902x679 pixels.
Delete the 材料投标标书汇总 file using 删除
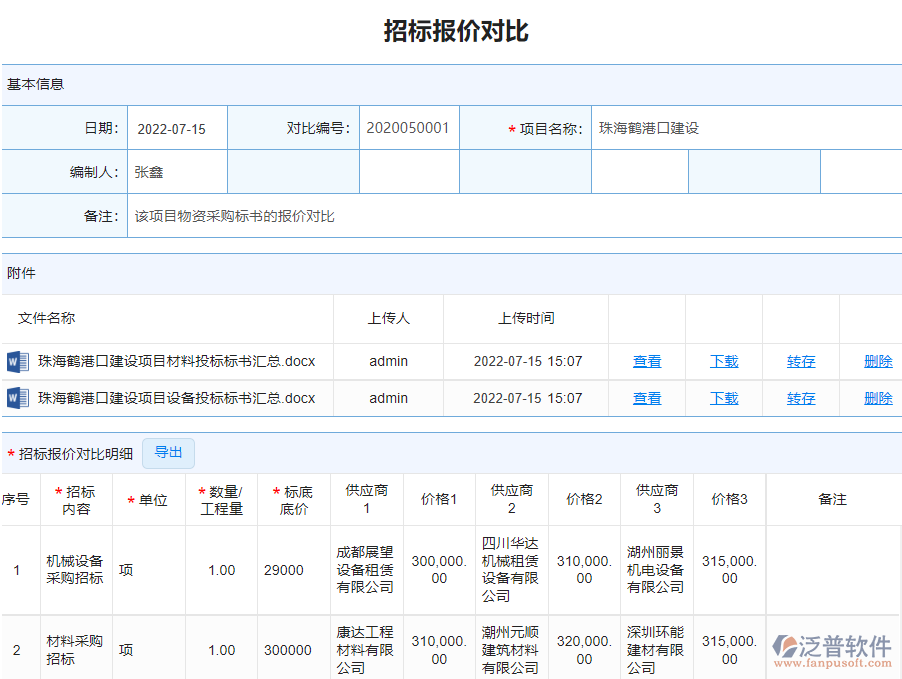(876, 361)
